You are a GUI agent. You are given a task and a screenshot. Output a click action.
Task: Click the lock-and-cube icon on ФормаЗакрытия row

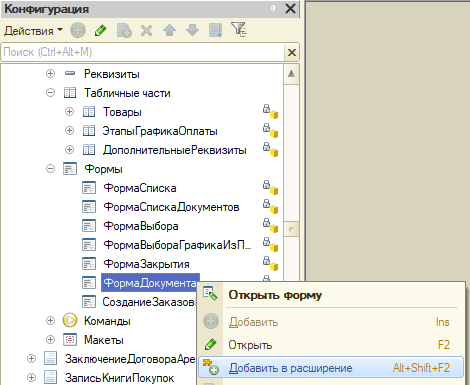click(x=270, y=263)
